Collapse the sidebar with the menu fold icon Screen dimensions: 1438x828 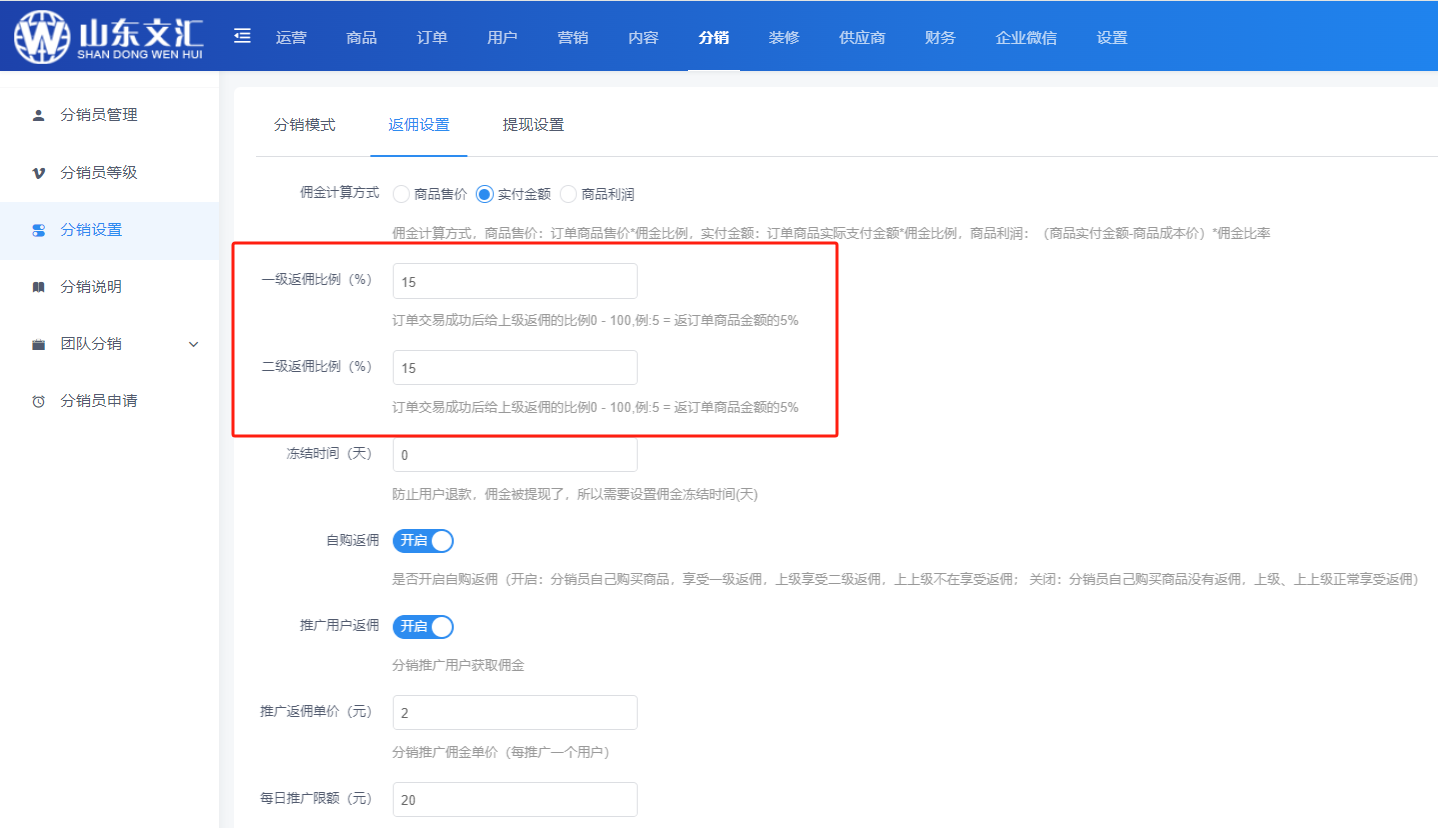tap(242, 36)
